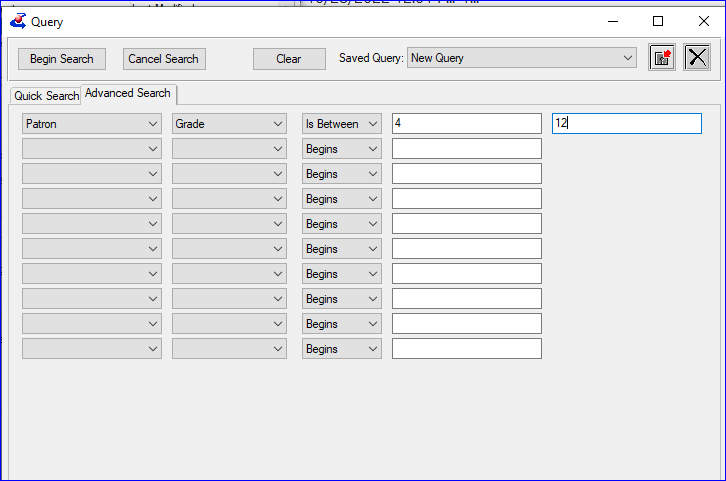Click the Clear button
The image size is (726, 481).
tap(289, 59)
